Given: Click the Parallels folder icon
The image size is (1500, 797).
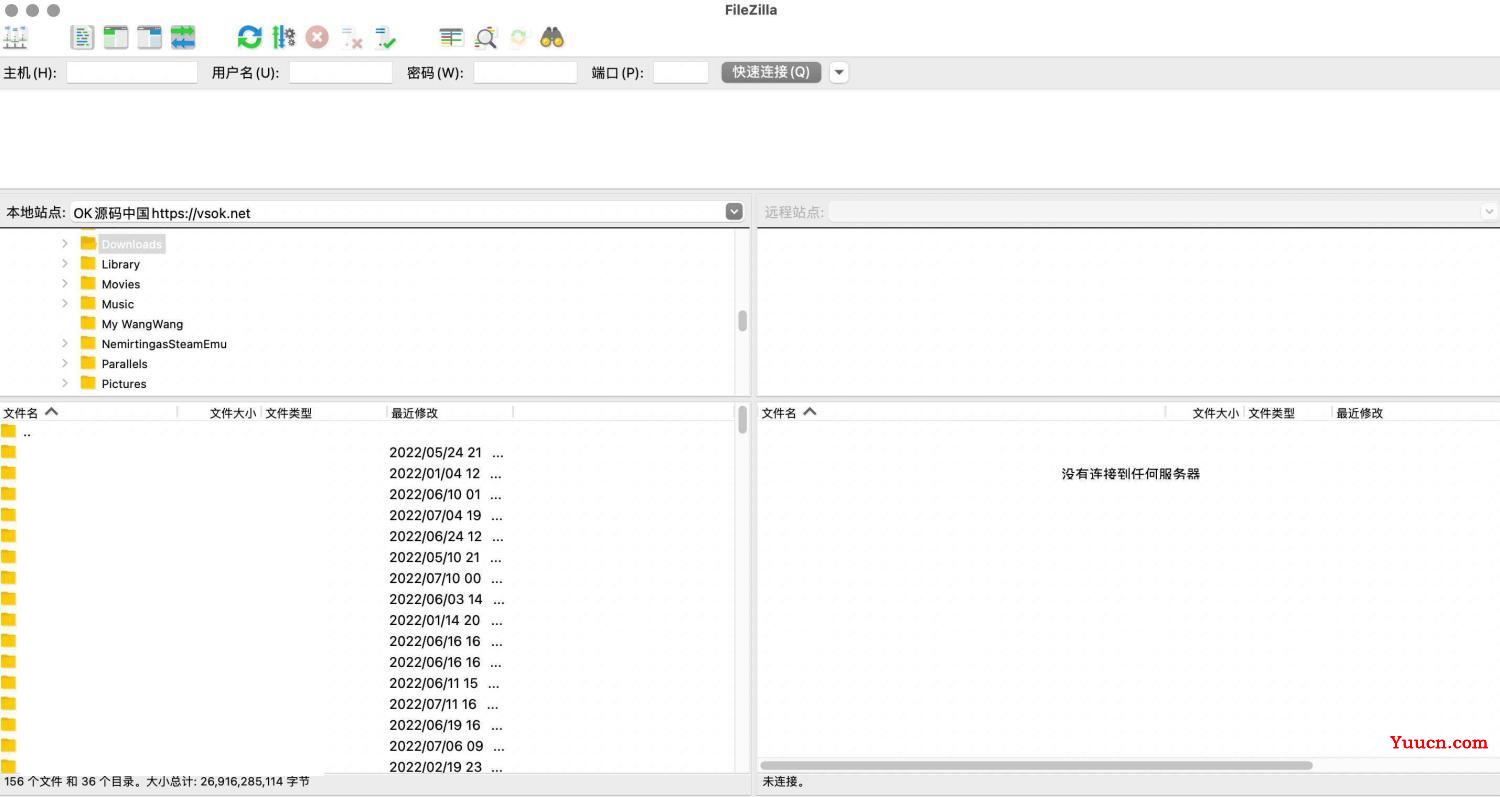Looking at the screenshot, I should click(x=88, y=363).
